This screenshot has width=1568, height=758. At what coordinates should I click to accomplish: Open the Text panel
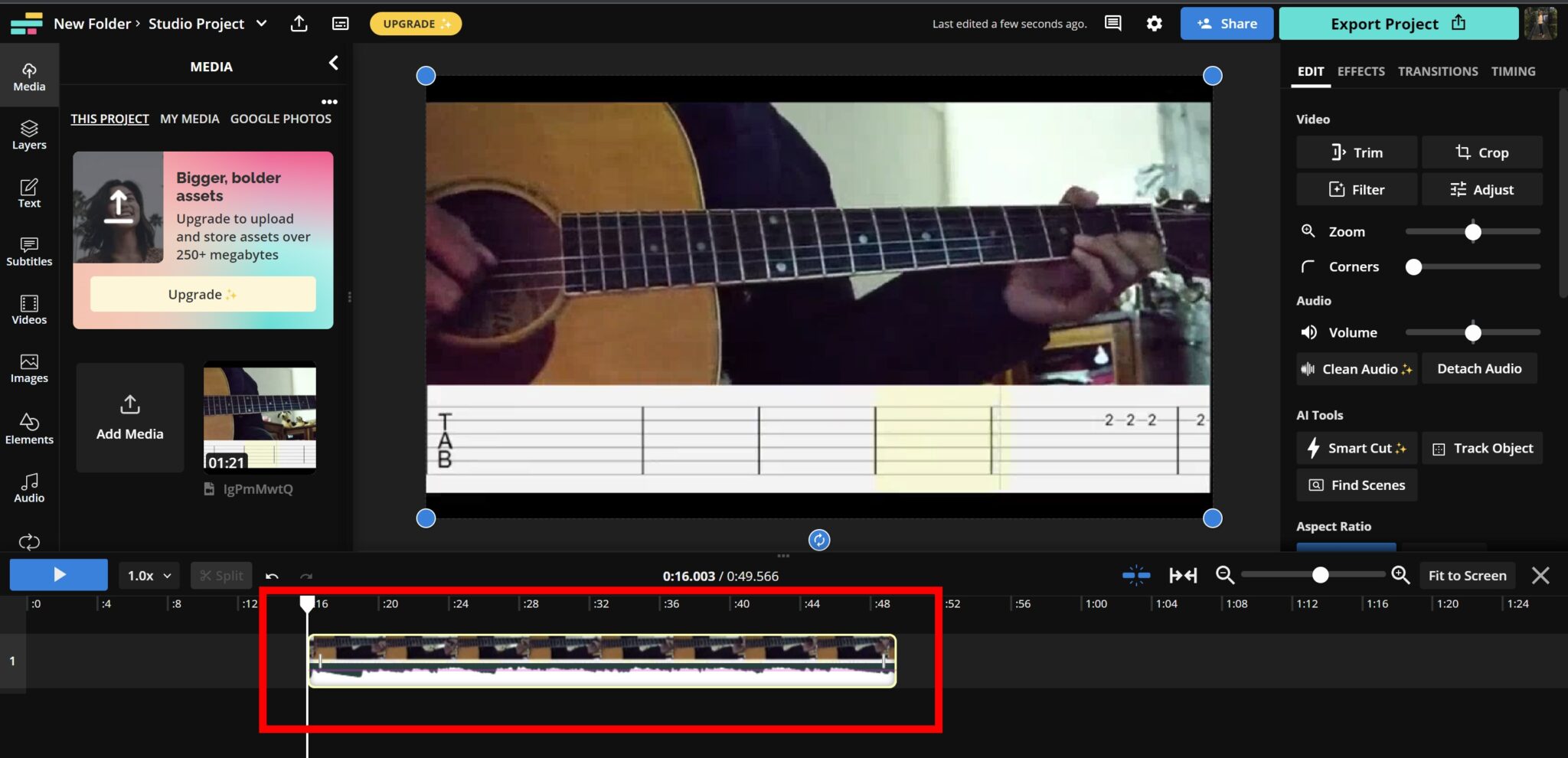point(29,193)
